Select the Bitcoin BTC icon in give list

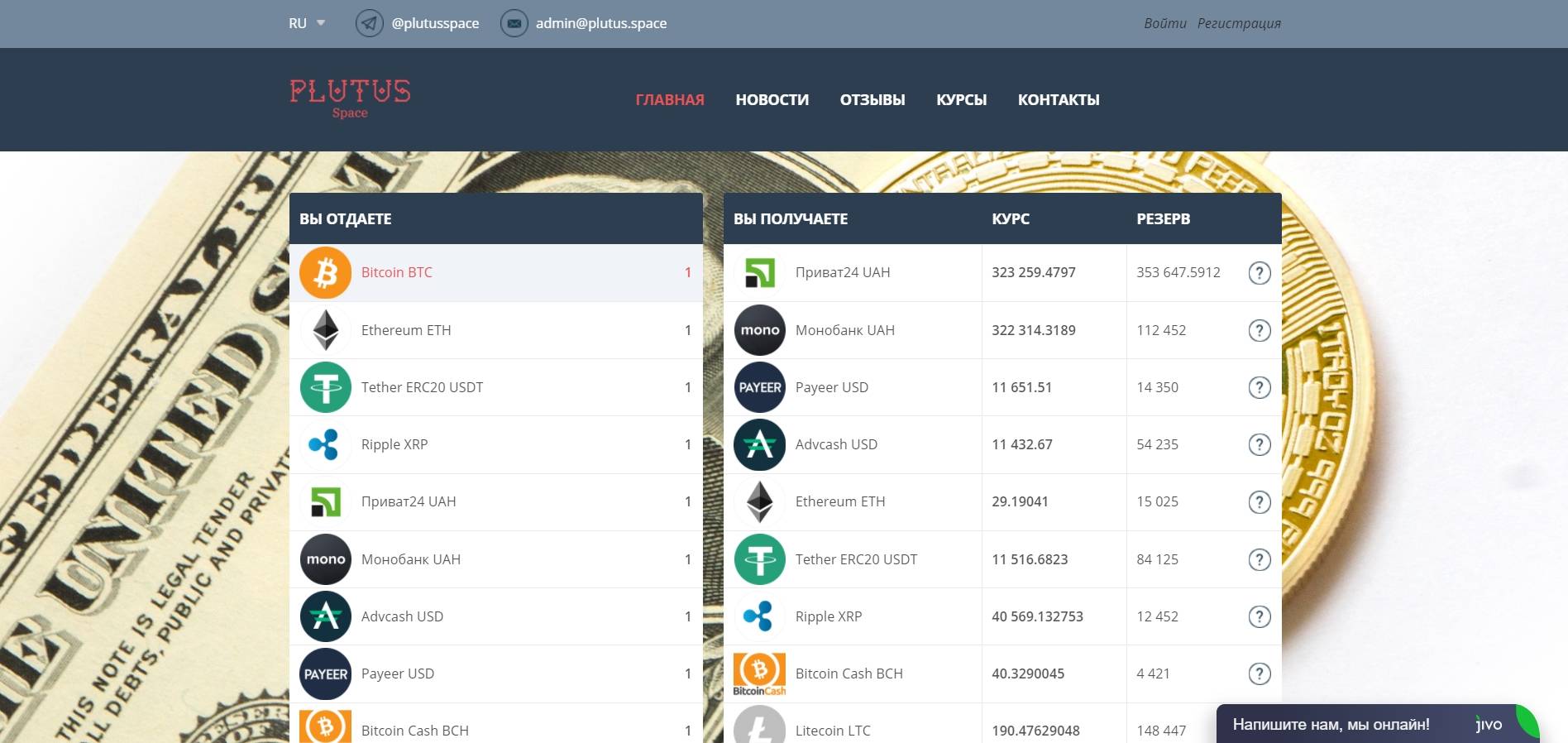(x=326, y=272)
